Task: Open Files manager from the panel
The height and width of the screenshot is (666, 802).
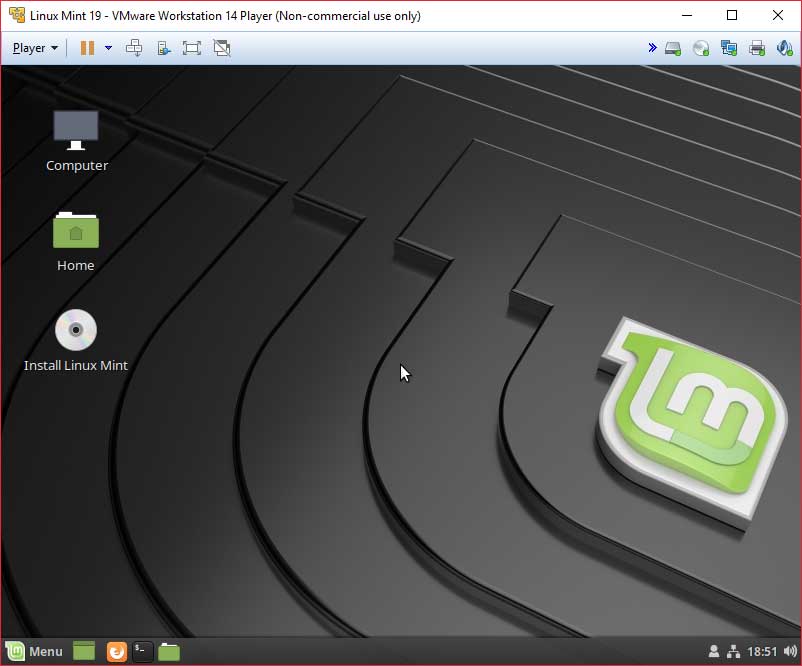Action: coord(169,652)
